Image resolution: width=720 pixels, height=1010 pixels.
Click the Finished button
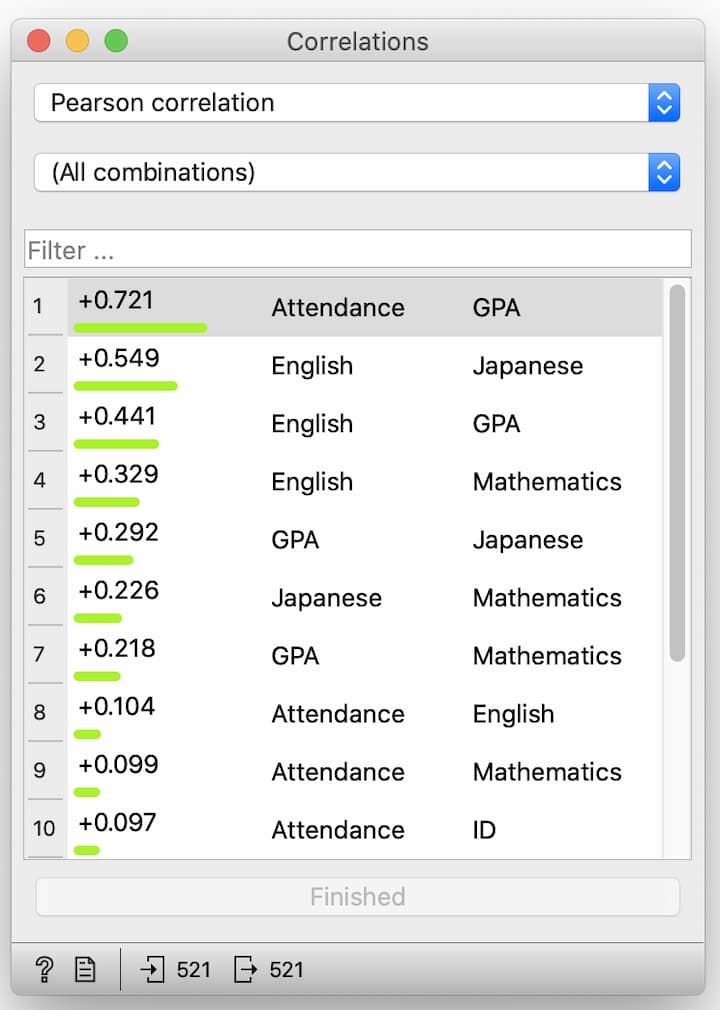357,897
